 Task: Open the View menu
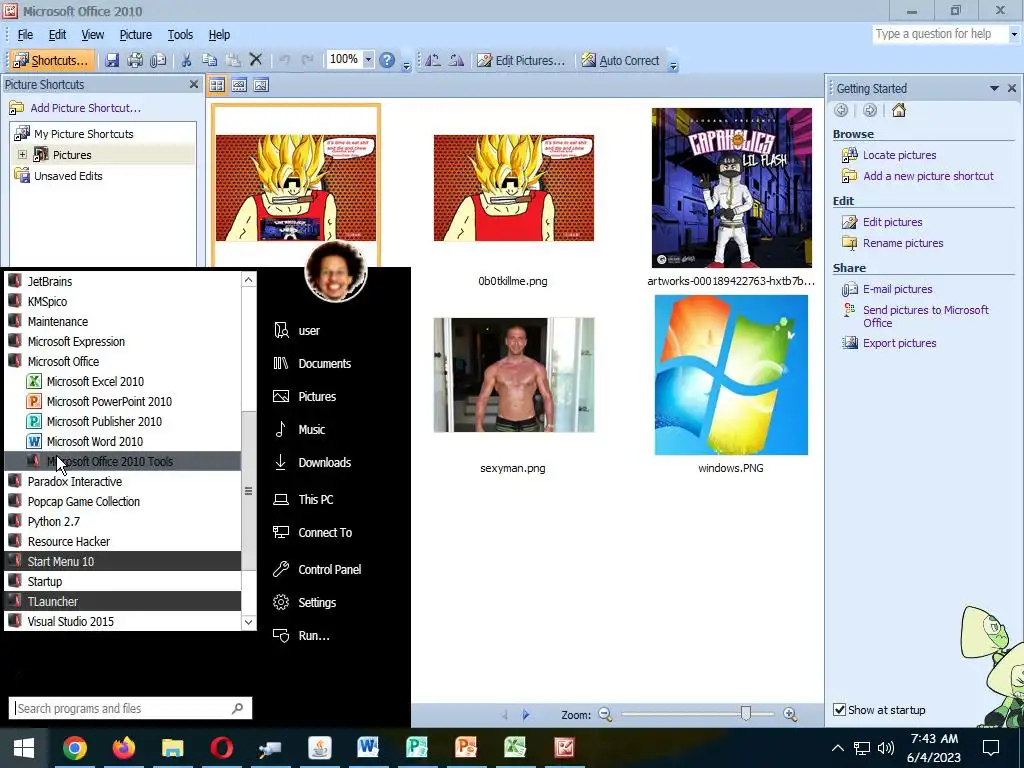pos(92,35)
